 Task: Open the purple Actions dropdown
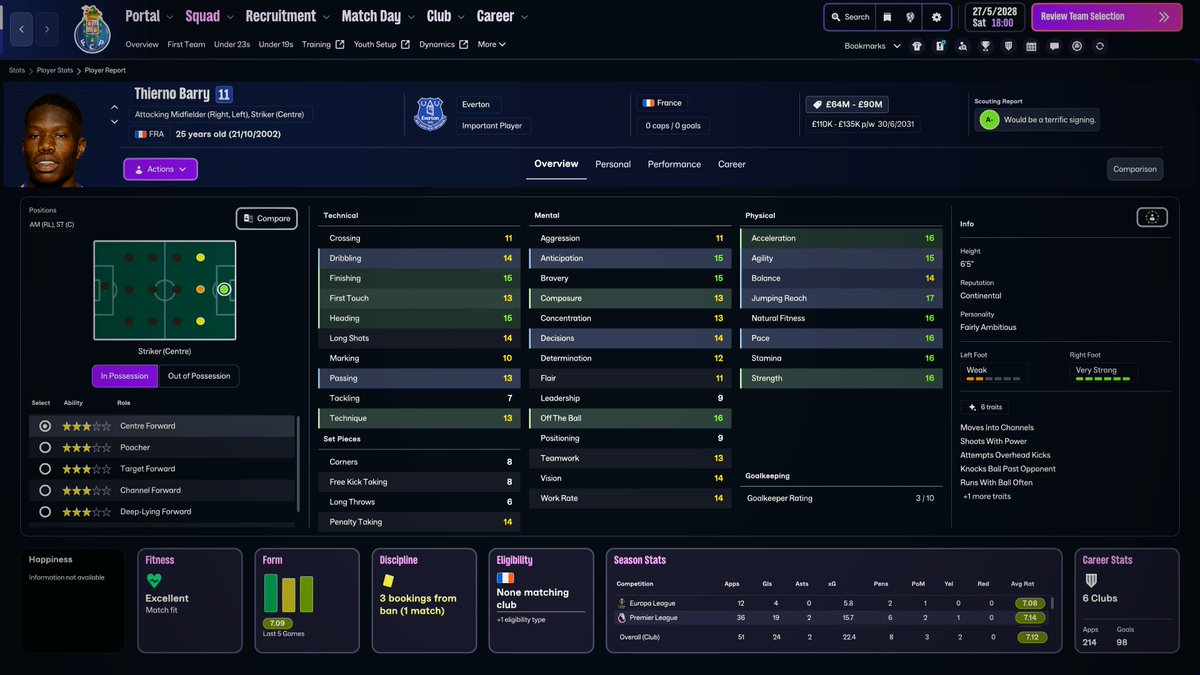pyautogui.click(x=160, y=169)
